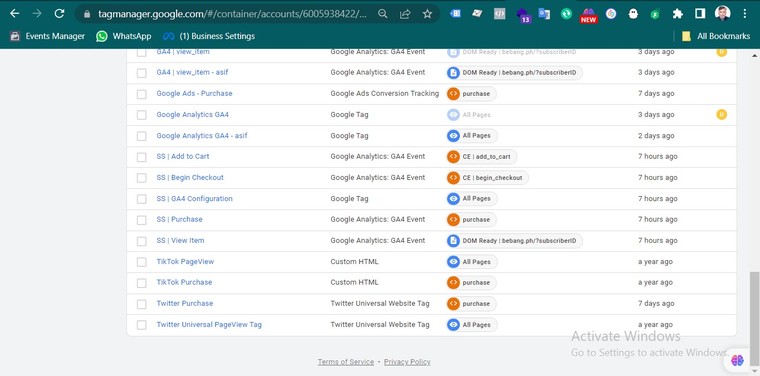Image resolution: width=760 pixels, height=376 pixels.
Task: Click the CE | begin_checkout trigger chip
Action: 488,178
